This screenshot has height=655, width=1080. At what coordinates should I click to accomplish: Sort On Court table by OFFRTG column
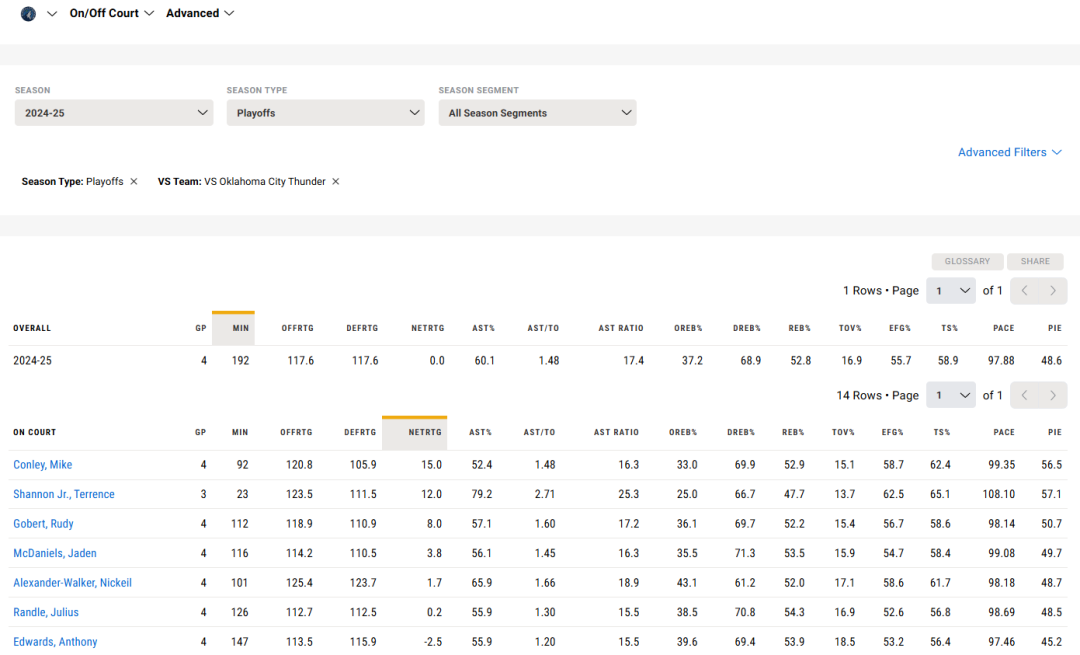(x=296, y=433)
